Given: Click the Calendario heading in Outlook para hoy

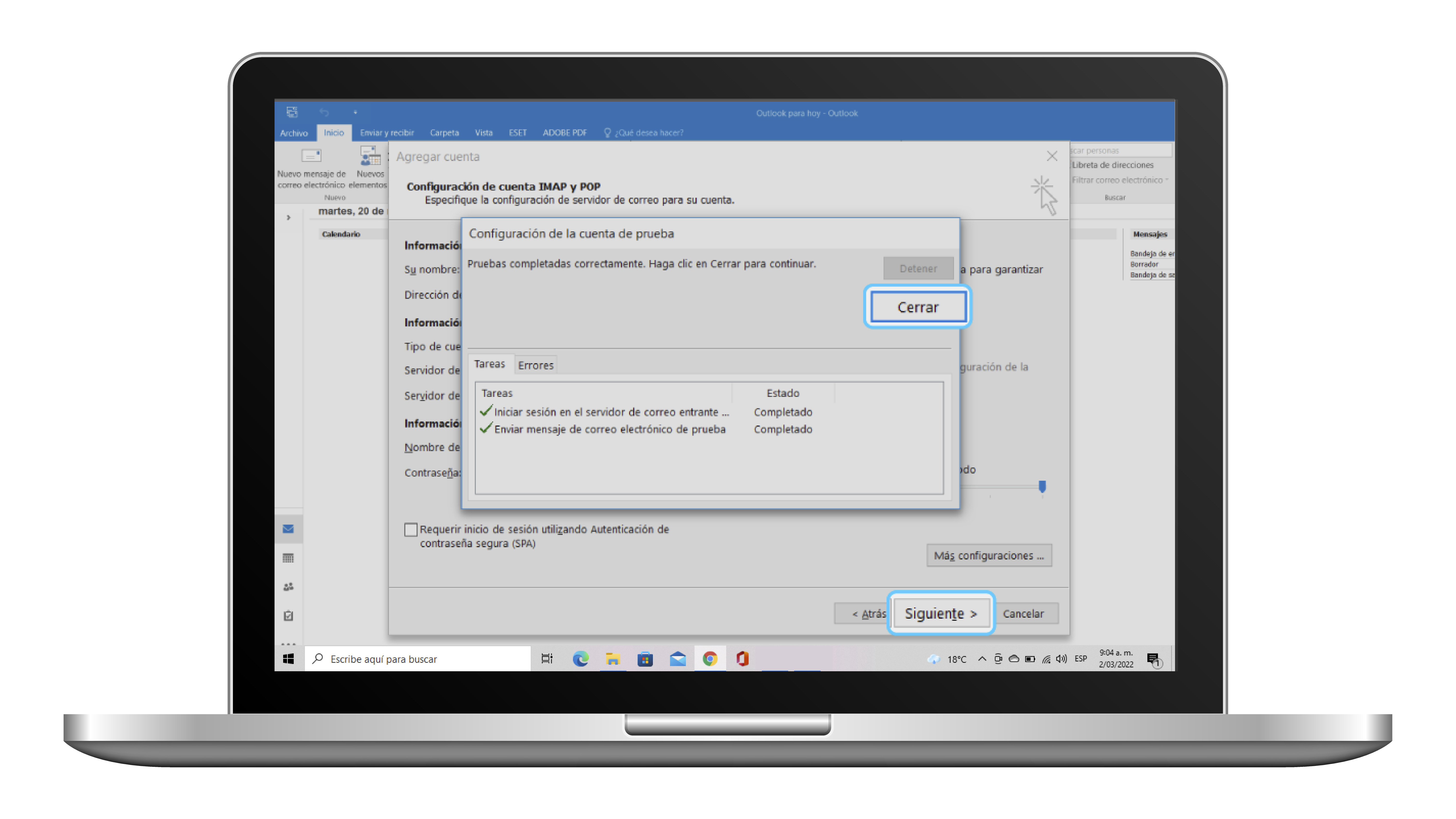Looking at the screenshot, I should [341, 234].
